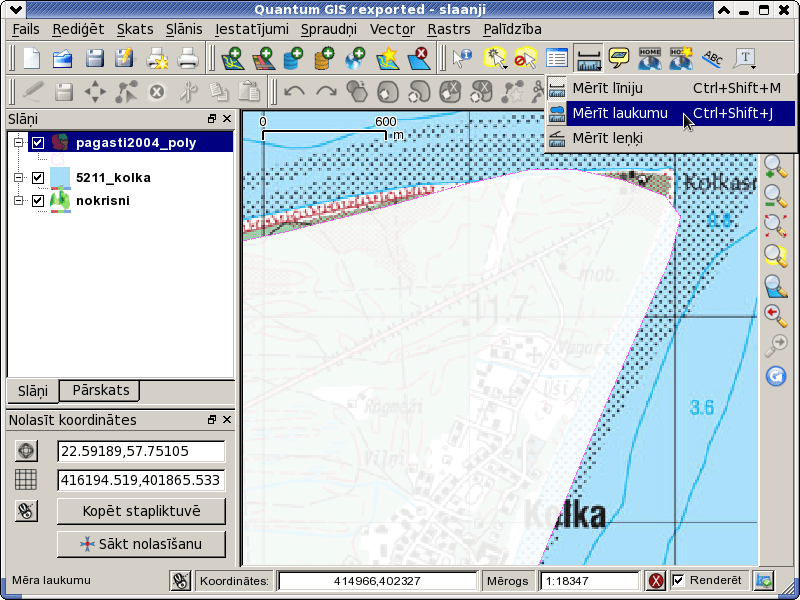Choose Mērīt līniju from the measure menu
The width and height of the screenshot is (800, 600).
670,88
